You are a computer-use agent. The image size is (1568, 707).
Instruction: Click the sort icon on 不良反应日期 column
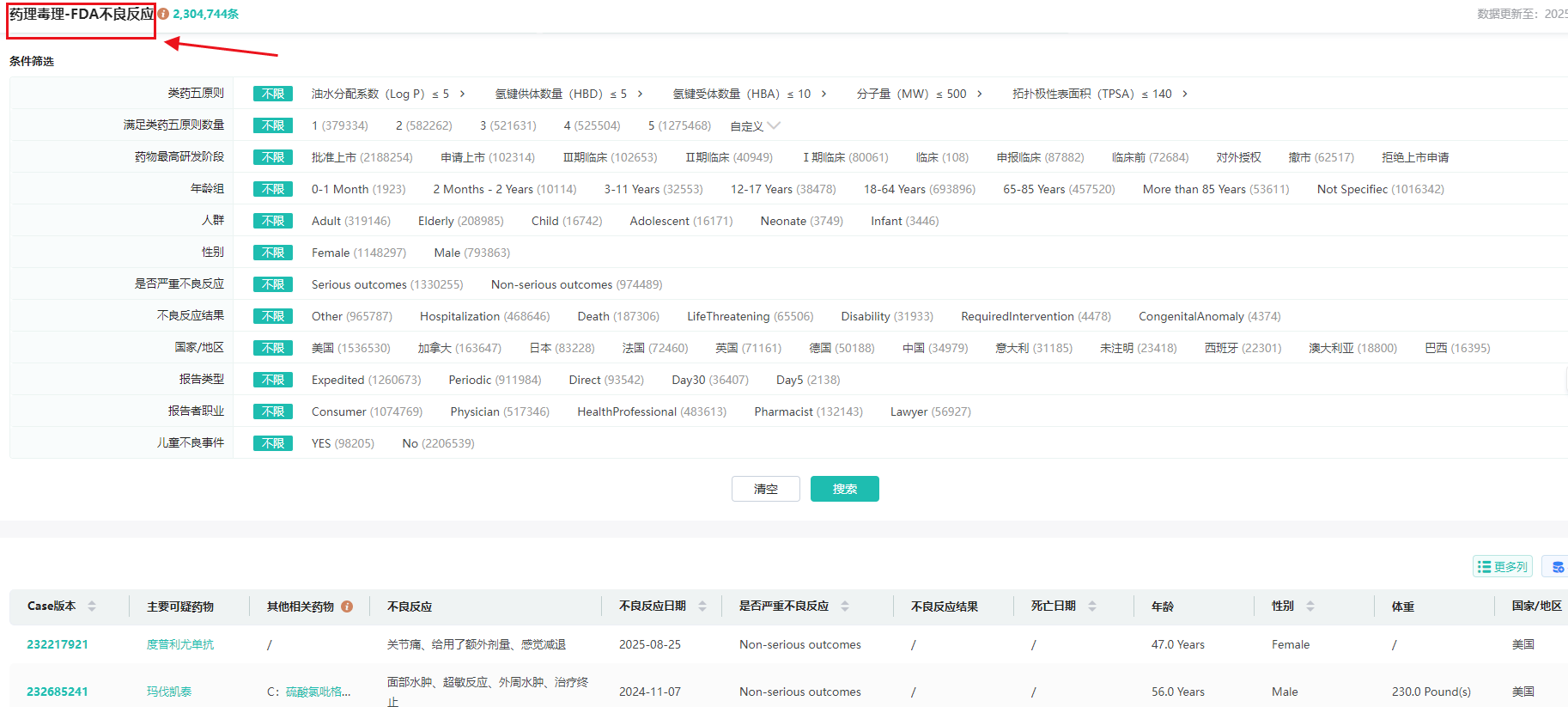[702, 606]
